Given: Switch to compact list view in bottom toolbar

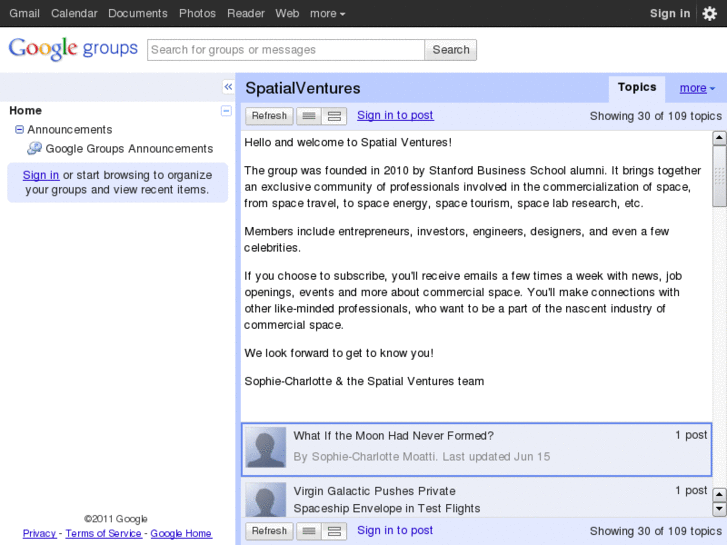Looking at the screenshot, I should point(309,531).
